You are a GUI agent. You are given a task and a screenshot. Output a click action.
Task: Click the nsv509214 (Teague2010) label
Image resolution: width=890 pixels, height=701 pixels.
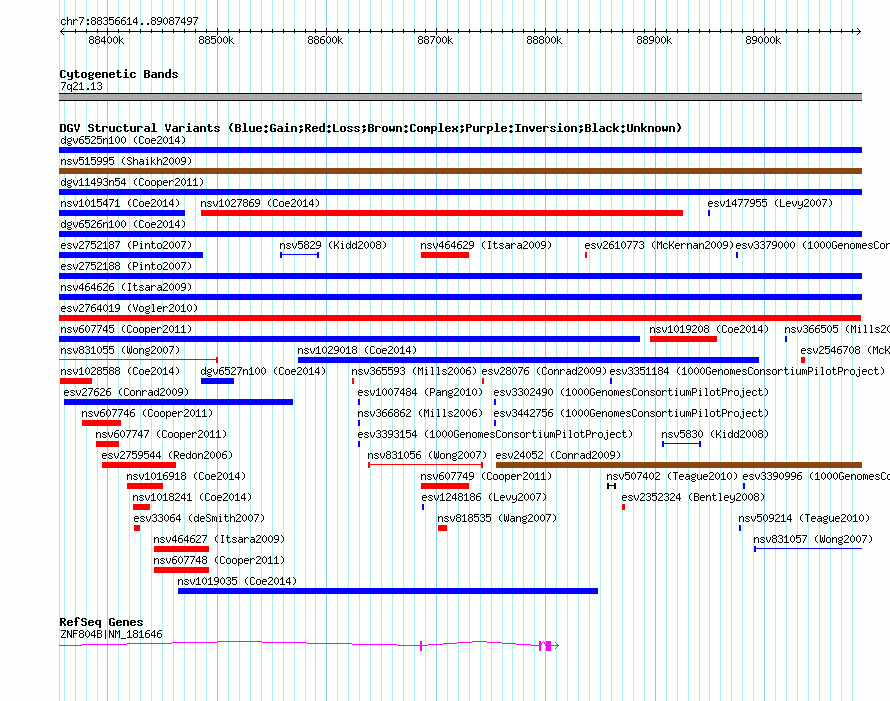pos(804,518)
